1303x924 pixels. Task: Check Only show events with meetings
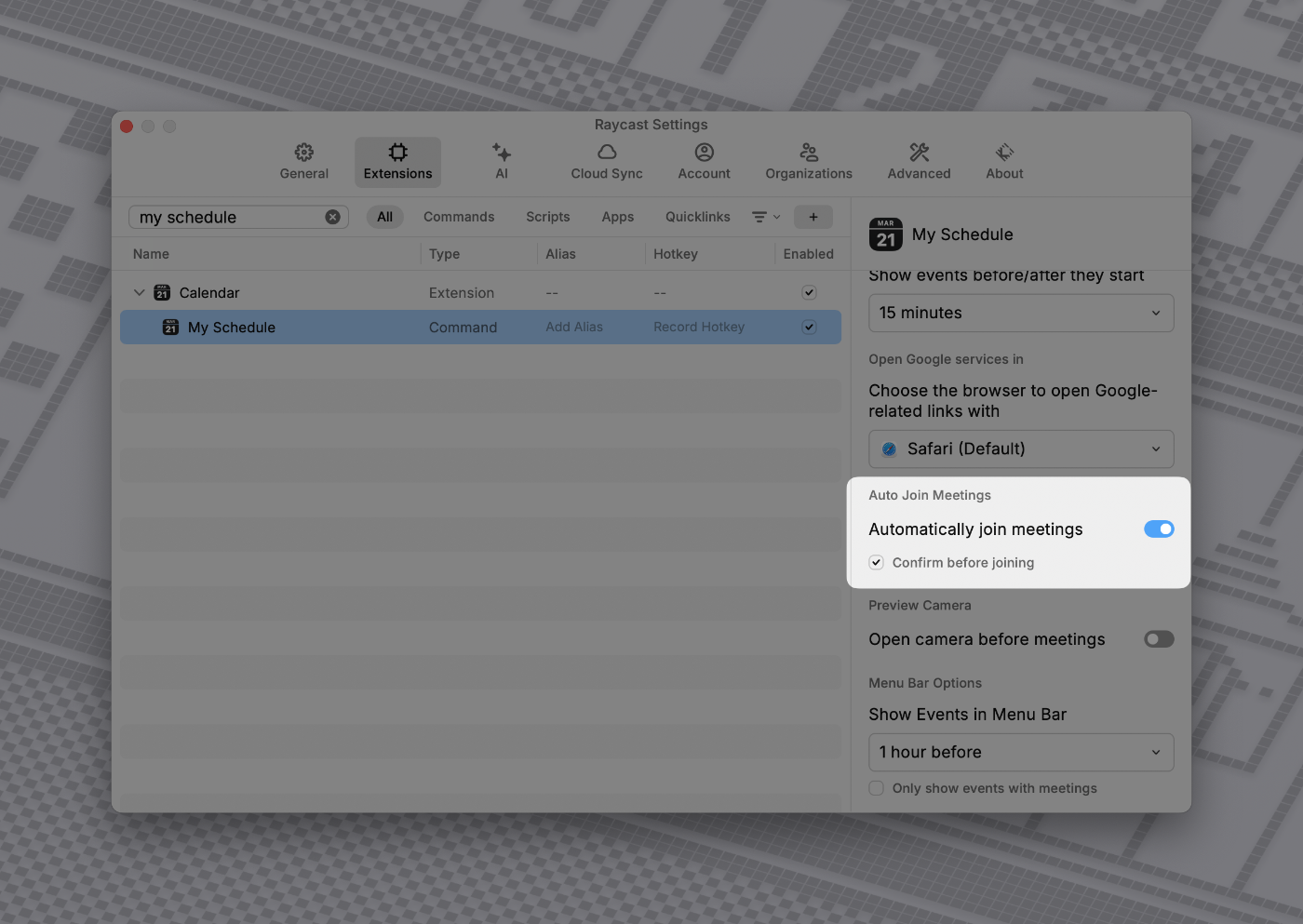click(876, 788)
